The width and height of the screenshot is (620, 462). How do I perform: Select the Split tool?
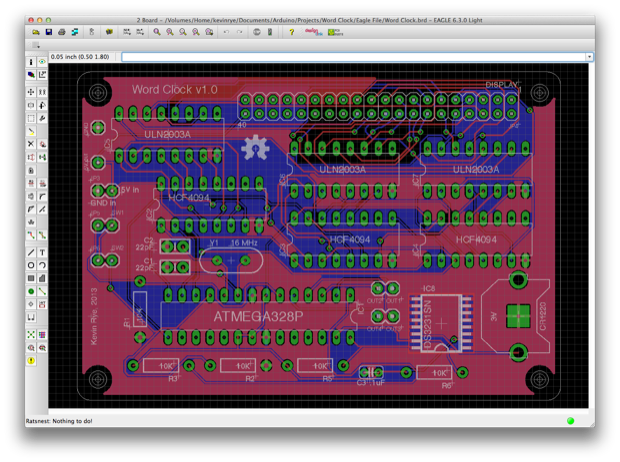click(31, 209)
